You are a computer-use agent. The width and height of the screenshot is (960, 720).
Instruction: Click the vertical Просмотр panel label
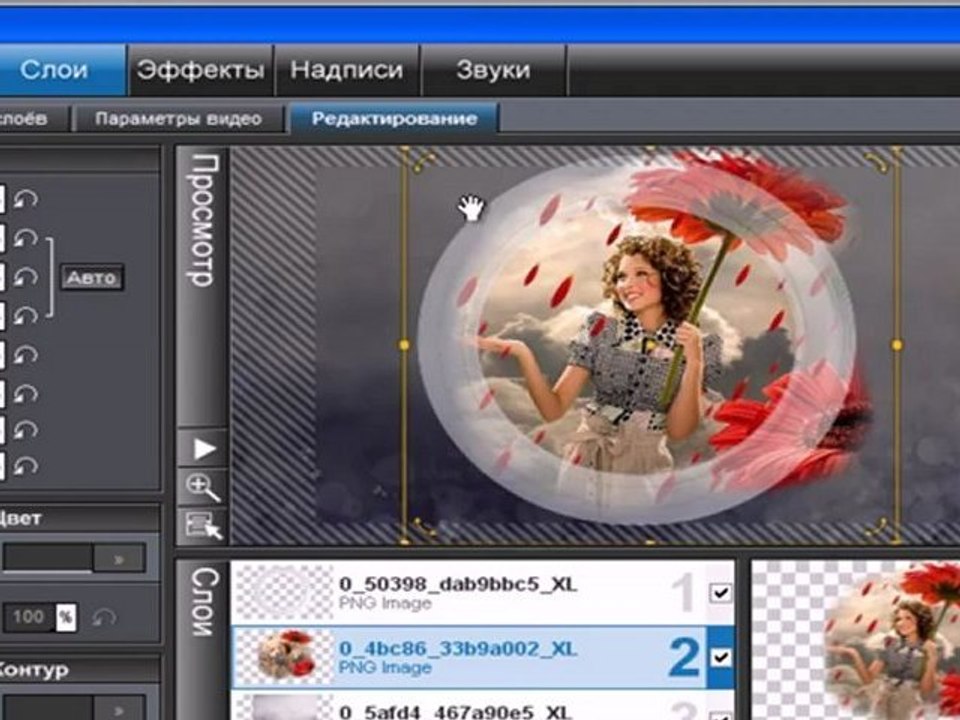pyautogui.click(x=204, y=220)
